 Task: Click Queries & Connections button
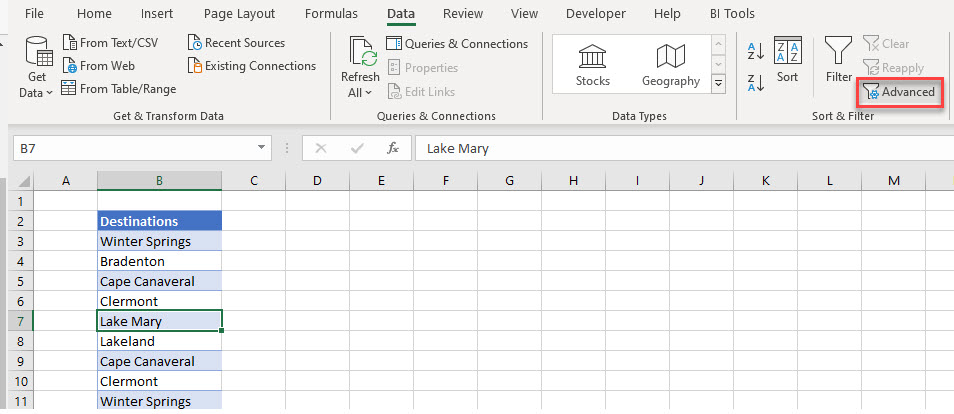pos(457,44)
